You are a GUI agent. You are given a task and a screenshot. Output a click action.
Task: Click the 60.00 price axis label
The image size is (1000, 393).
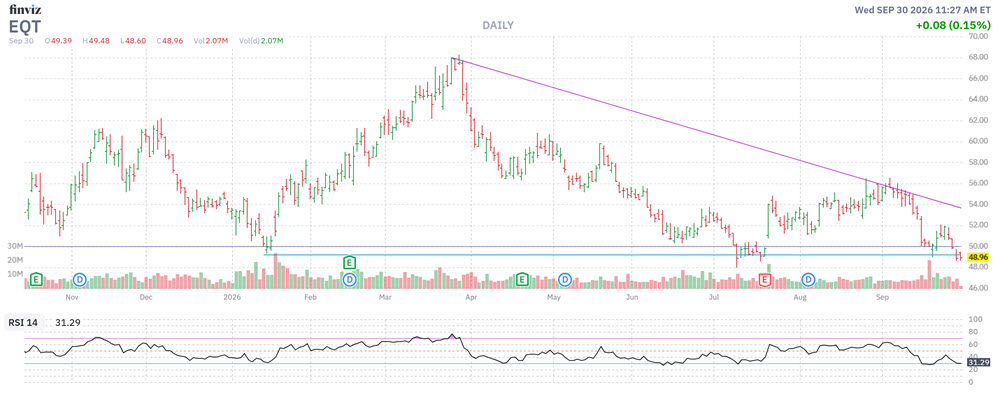[978, 141]
